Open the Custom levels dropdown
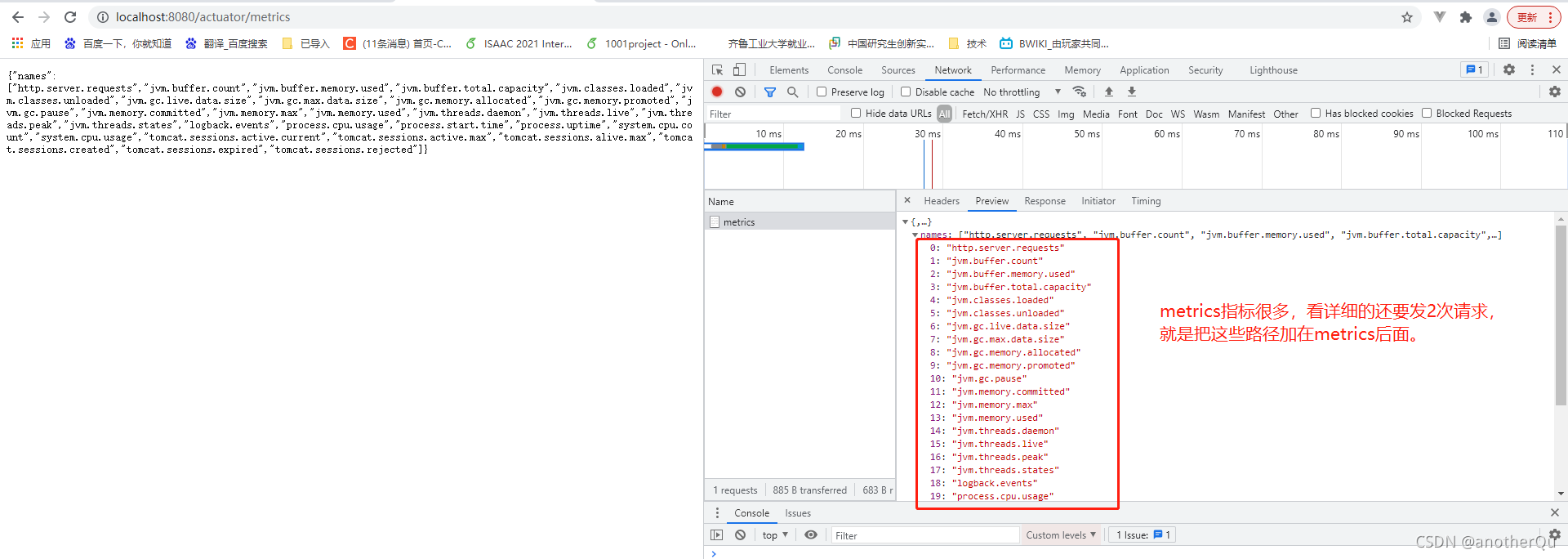Viewport: 1568px width, 559px height. pos(1061,535)
